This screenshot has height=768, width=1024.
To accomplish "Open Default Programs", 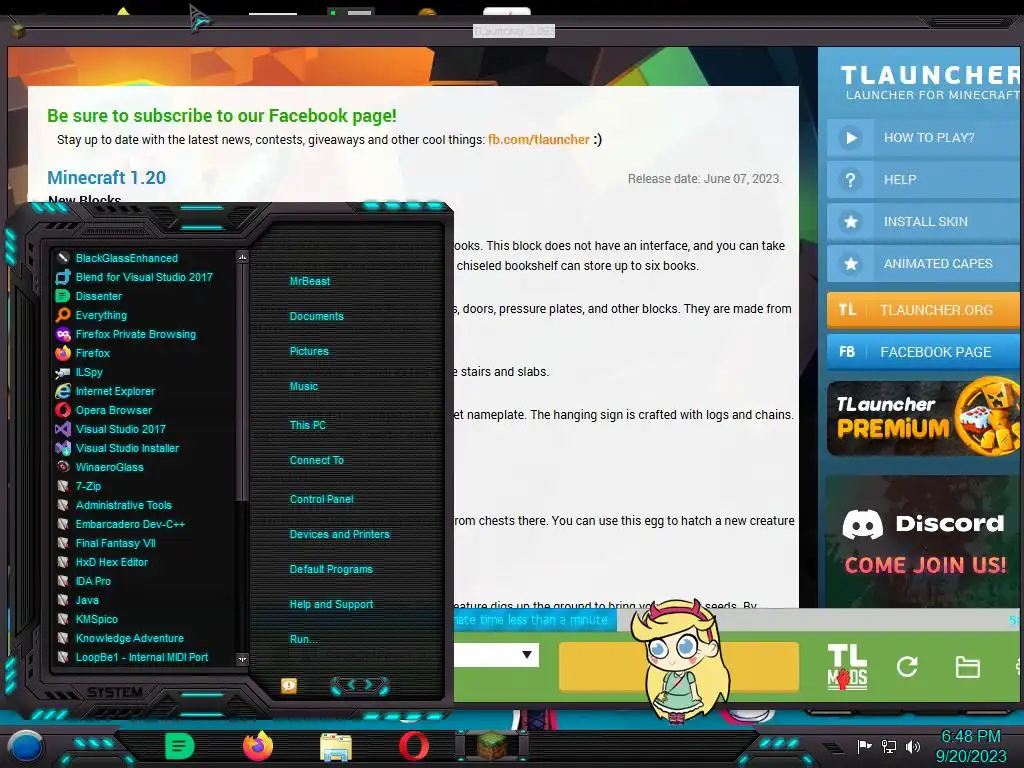I will point(331,569).
